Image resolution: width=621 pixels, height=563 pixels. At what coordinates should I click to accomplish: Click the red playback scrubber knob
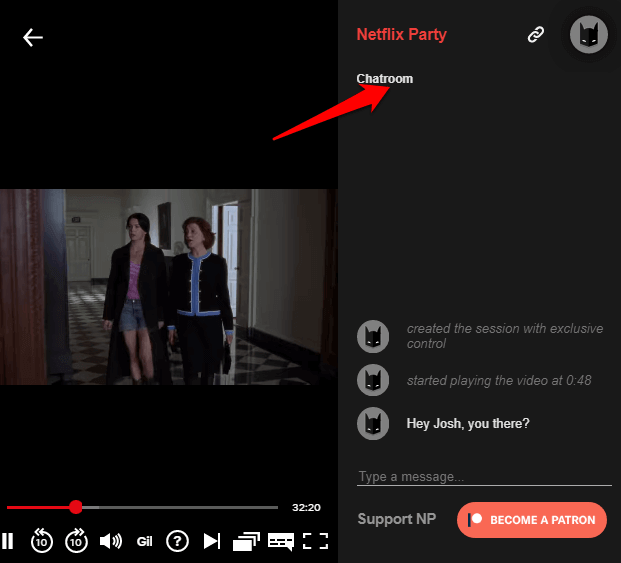[x=75, y=507]
